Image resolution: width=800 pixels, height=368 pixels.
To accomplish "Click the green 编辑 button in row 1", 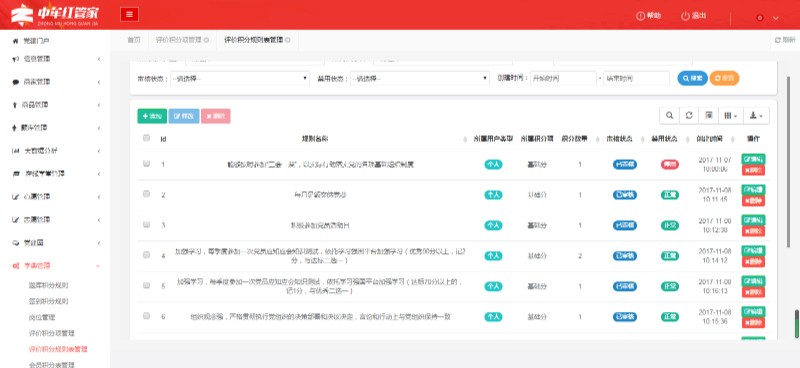I will click(753, 159).
